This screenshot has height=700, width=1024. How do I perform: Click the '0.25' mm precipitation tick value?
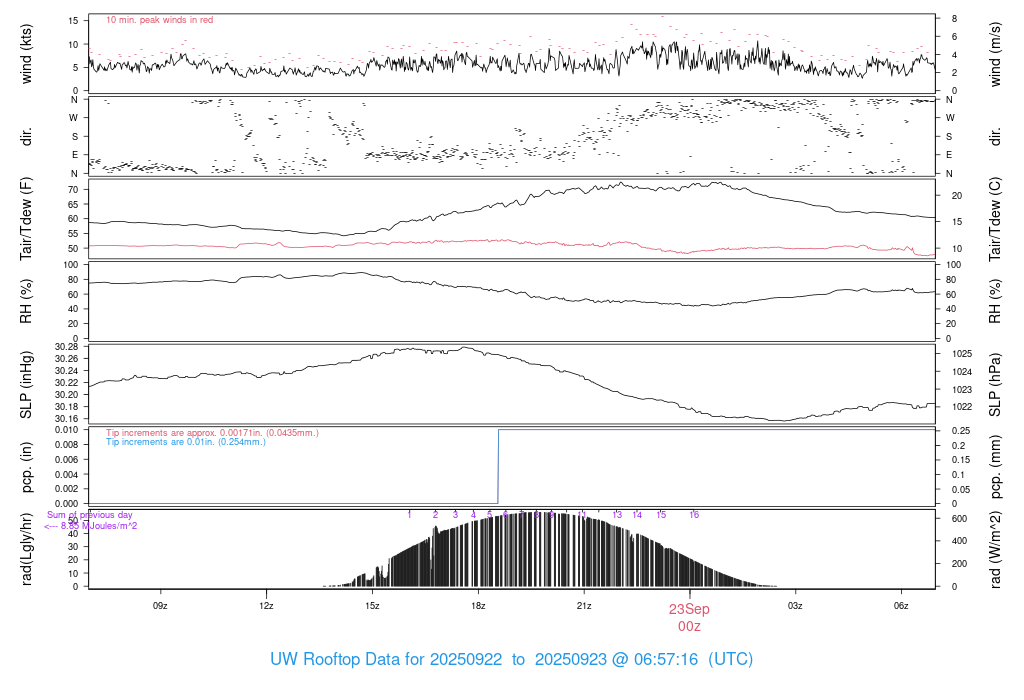pyautogui.click(x=961, y=431)
